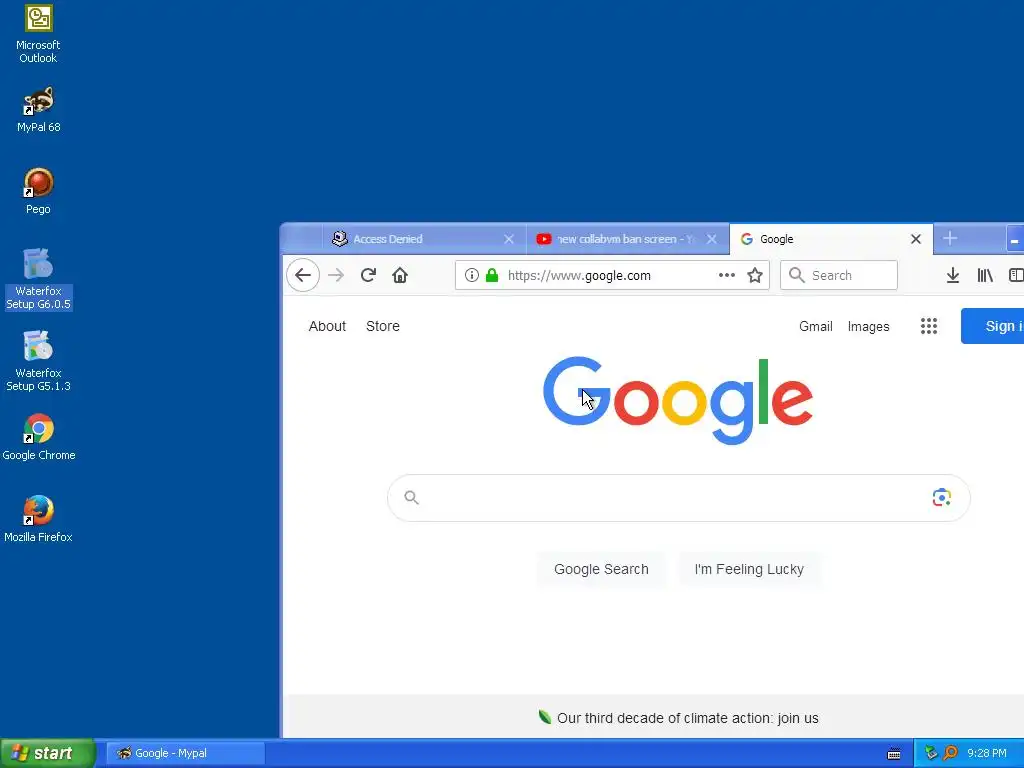The width and height of the screenshot is (1024, 768).
Task: Open the climate action join us link
Action: 688,718
